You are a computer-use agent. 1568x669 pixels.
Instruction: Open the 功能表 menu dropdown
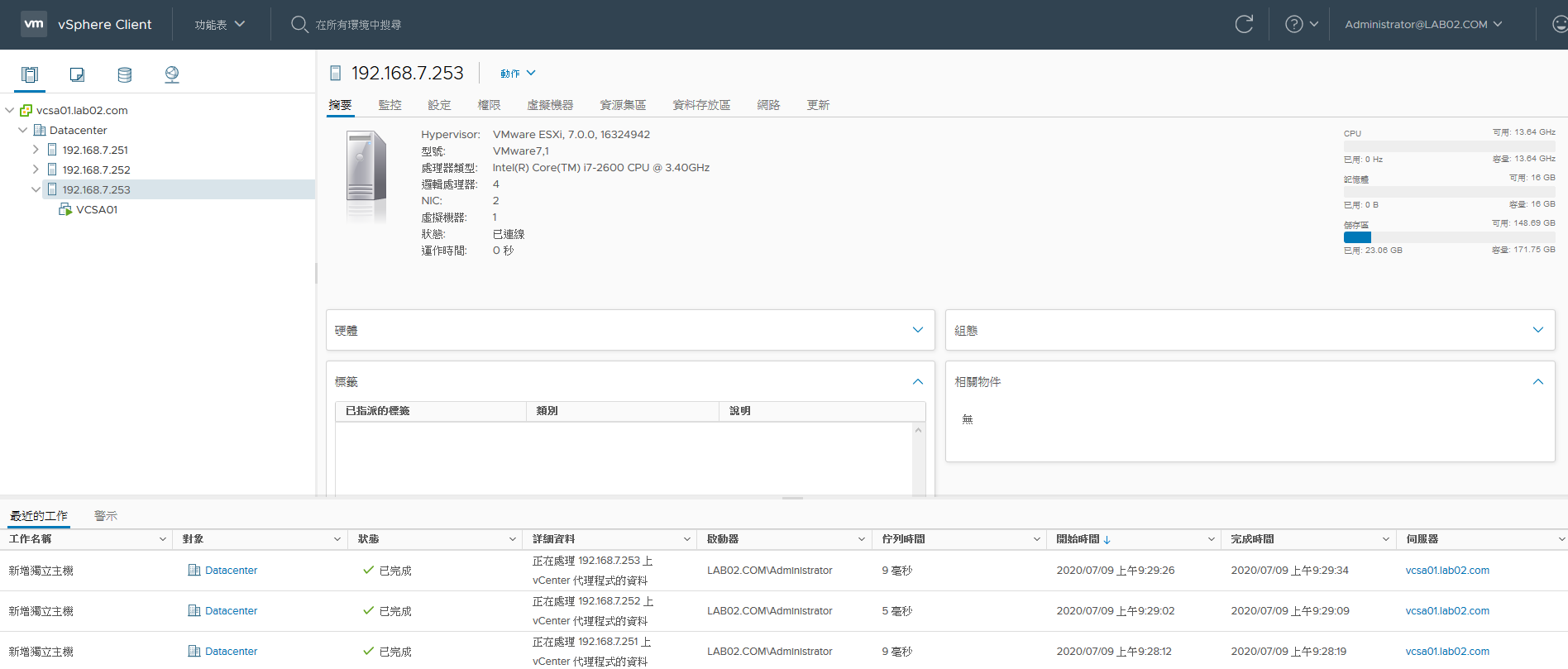pos(220,25)
